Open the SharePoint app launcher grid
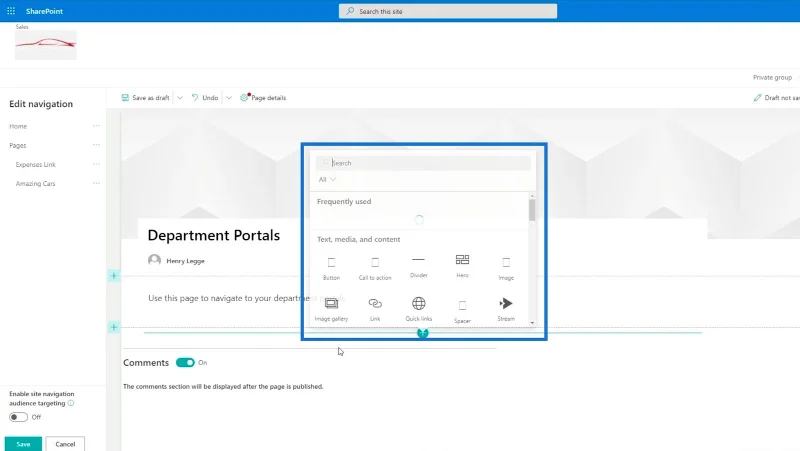The image size is (800, 451). (11, 11)
